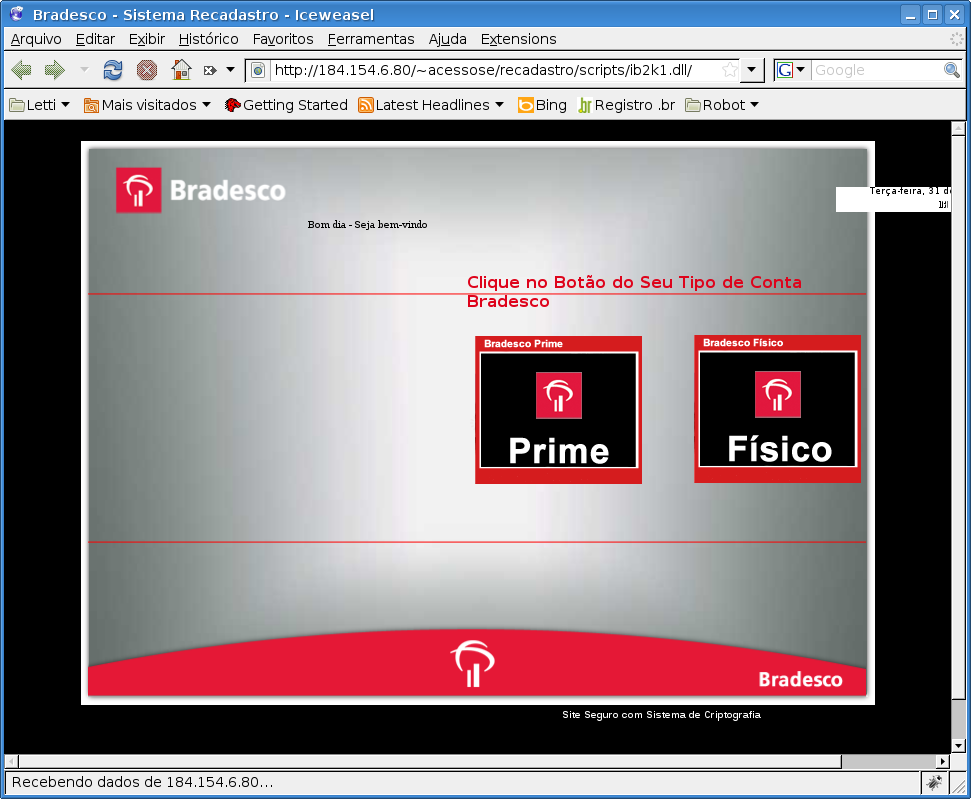
Task: Bookmark this page with the star icon
Action: 730,70
